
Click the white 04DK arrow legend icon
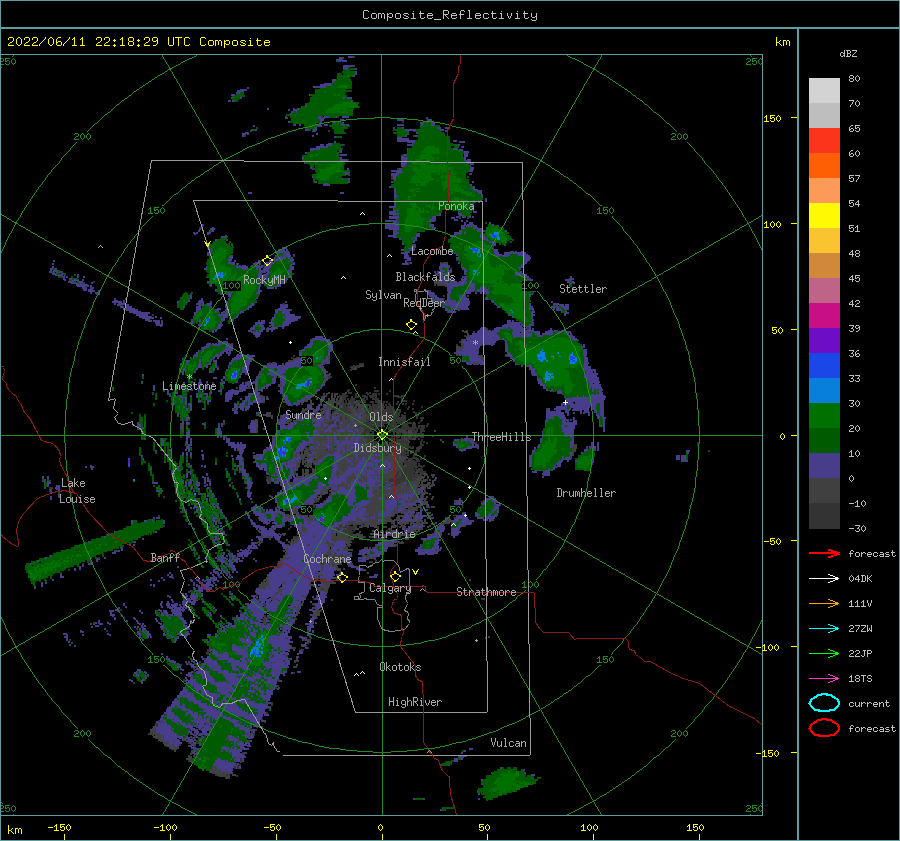pyautogui.click(x=824, y=578)
